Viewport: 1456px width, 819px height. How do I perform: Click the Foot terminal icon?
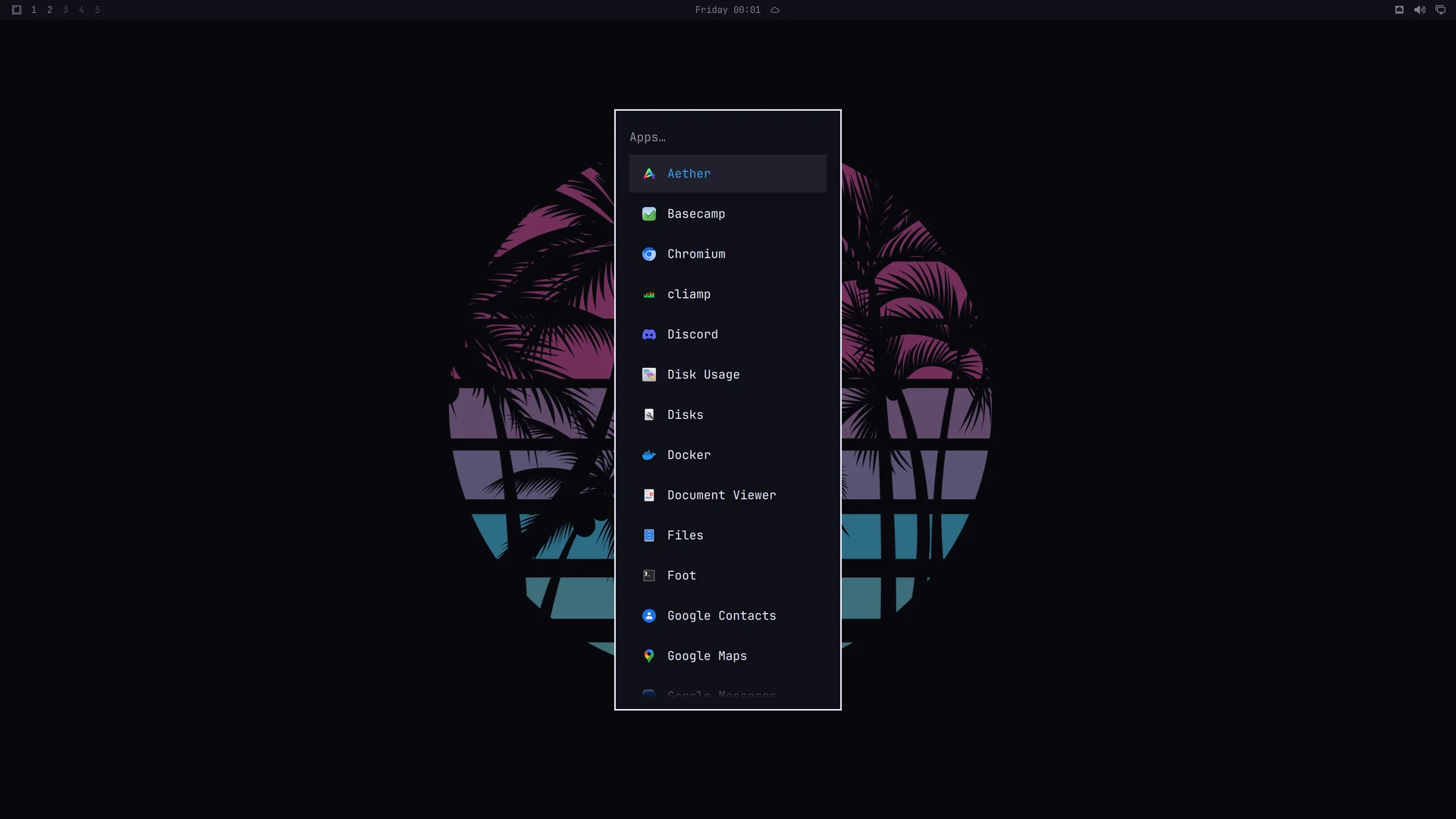tap(649, 576)
